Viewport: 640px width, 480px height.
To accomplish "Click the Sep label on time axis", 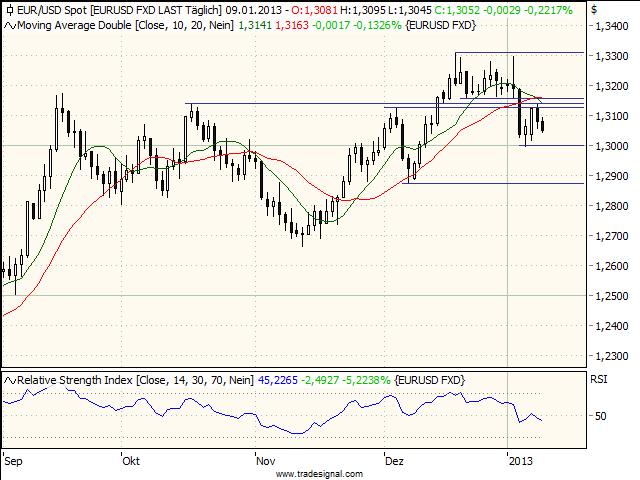I will pyautogui.click(x=13, y=462).
